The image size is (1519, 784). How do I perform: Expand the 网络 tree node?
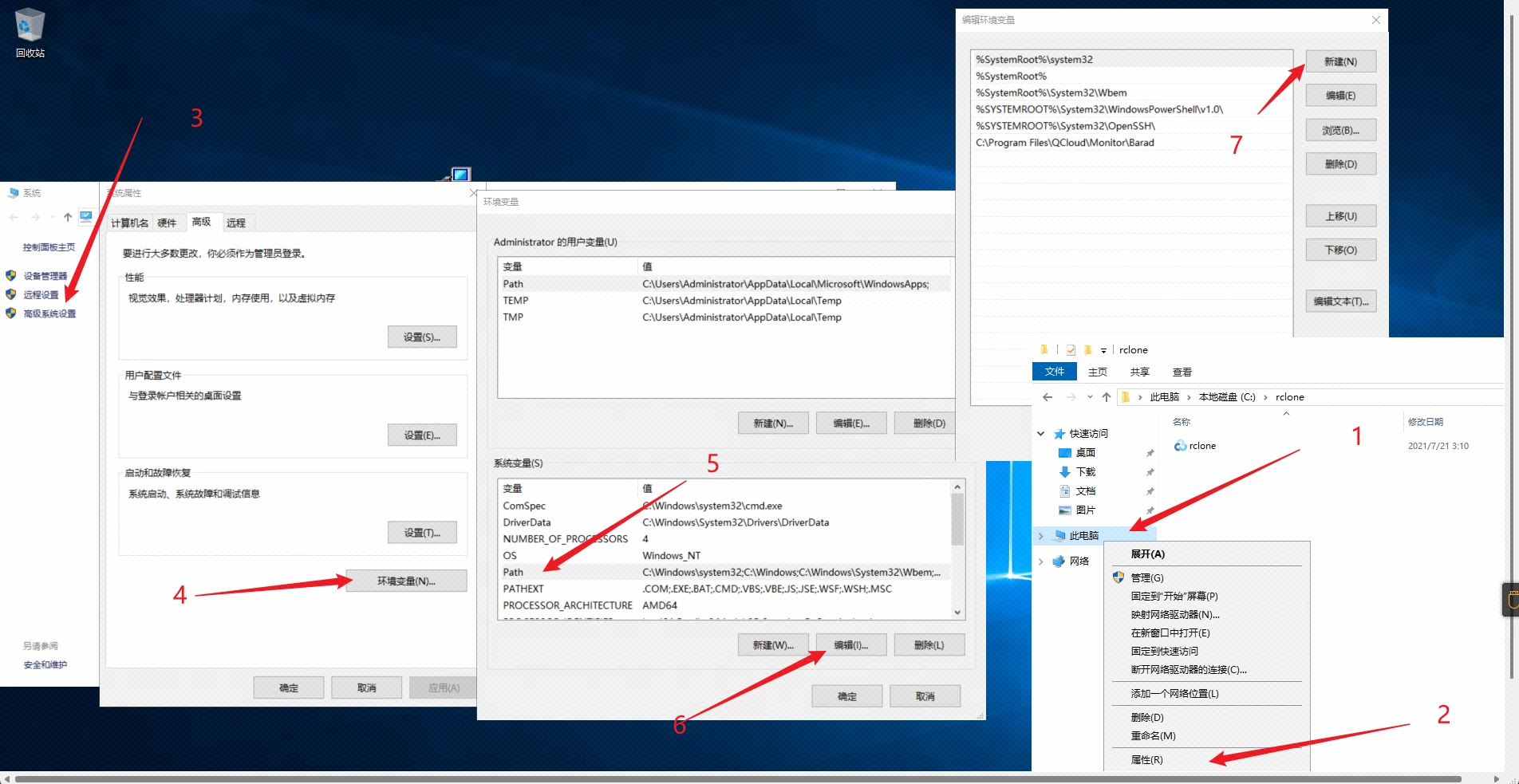(1040, 561)
